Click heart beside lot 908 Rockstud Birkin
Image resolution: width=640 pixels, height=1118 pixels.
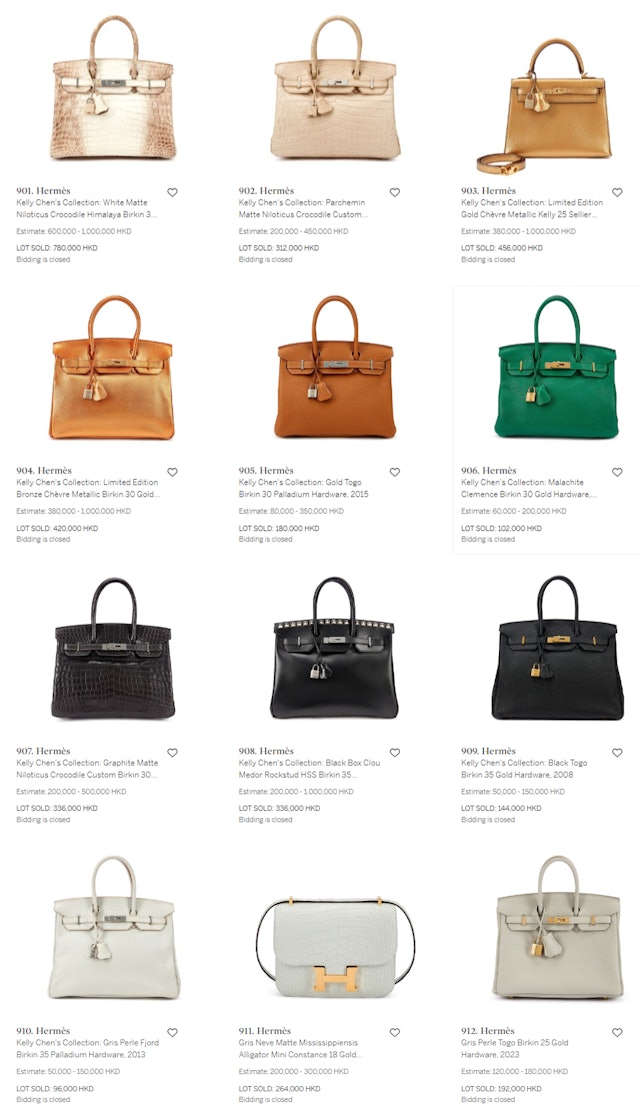pyautogui.click(x=395, y=752)
